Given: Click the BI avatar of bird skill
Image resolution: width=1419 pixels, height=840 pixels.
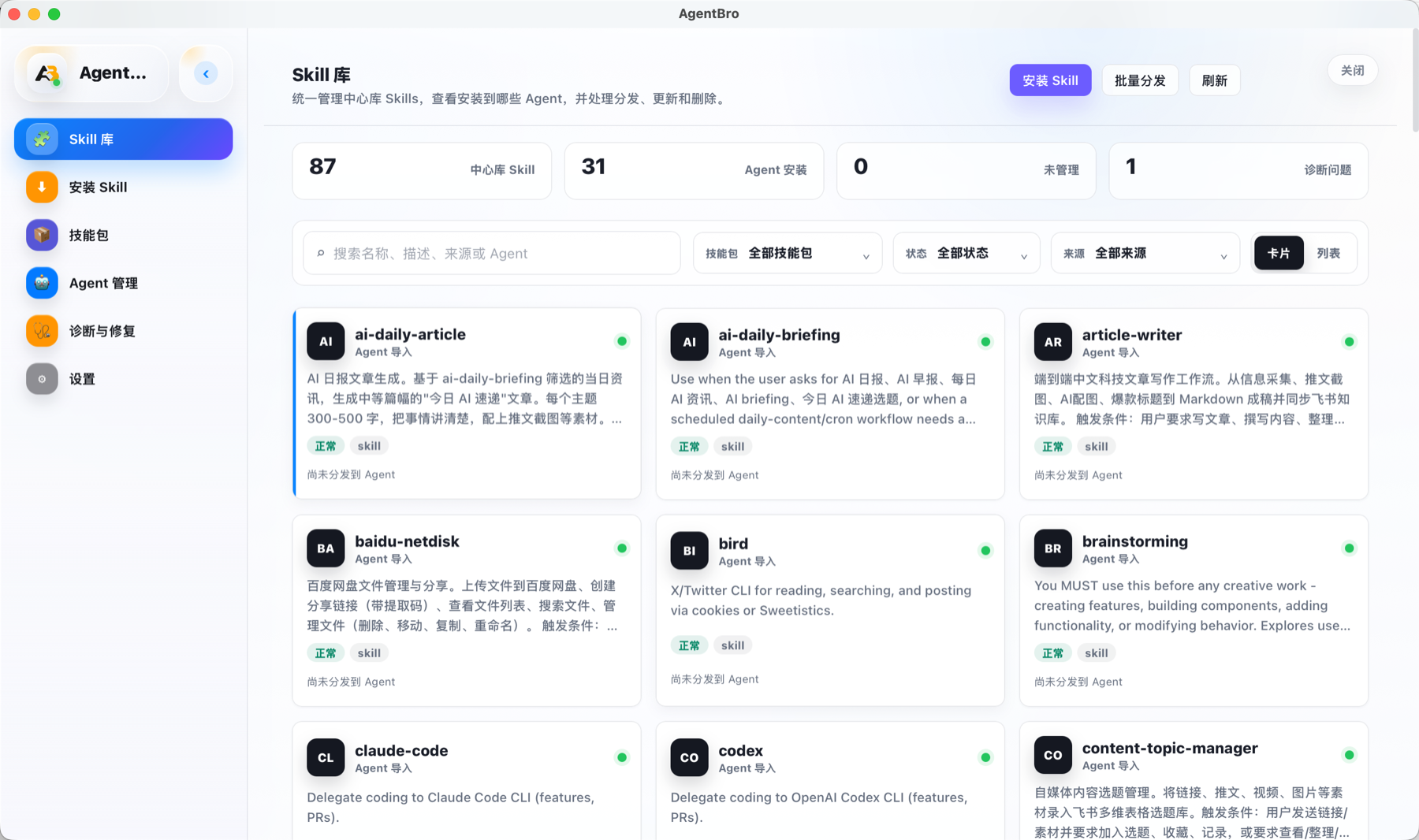Looking at the screenshot, I should (x=689, y=550).
